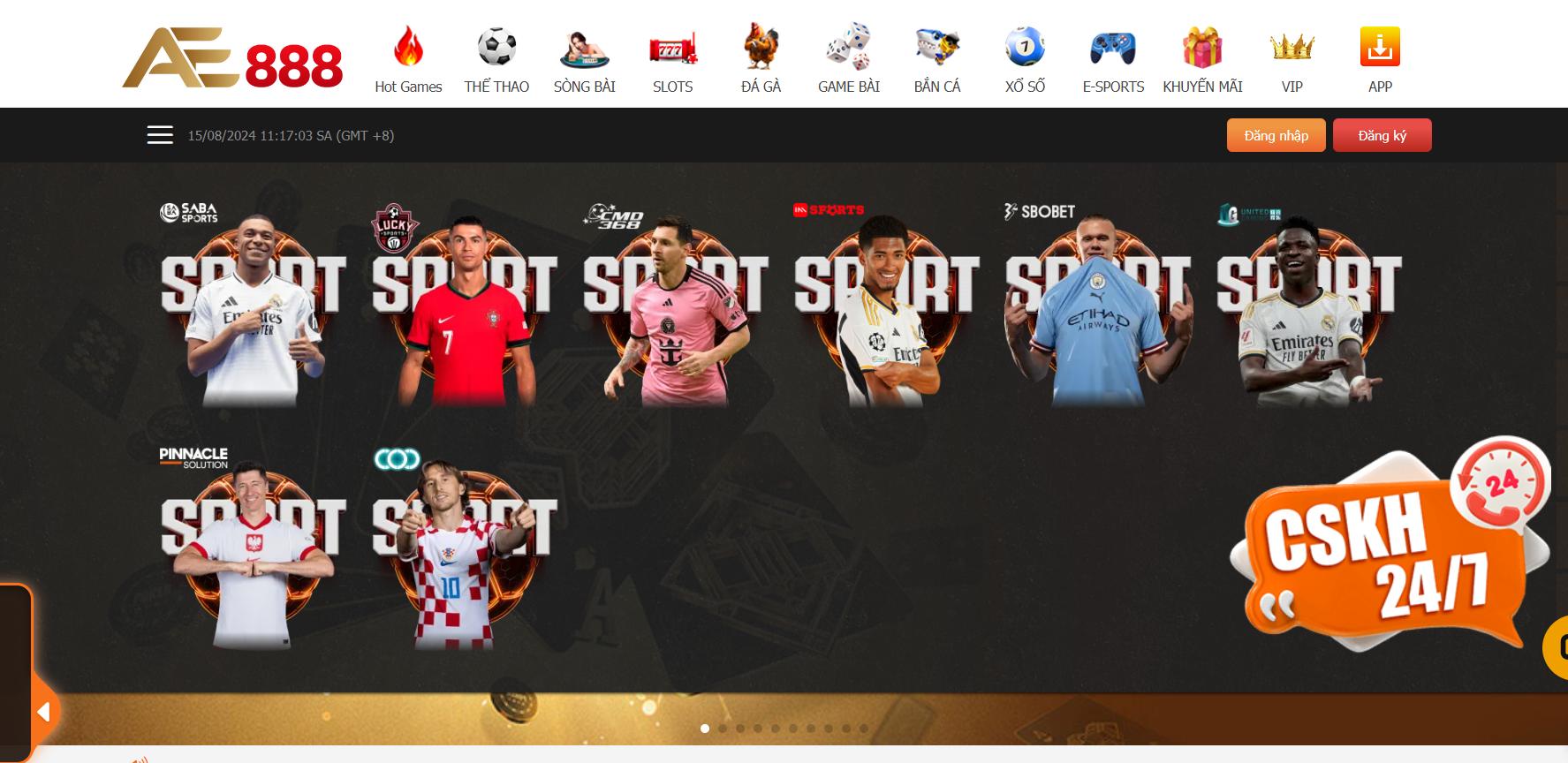This screenshot has height=763, width=1568.
Task: Select the last carousel dot
Action: coord(864,729)
